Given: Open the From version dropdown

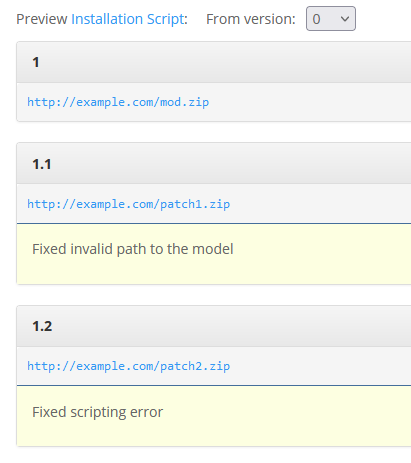Looking at the screenshot, I should [x=331, y=19].
